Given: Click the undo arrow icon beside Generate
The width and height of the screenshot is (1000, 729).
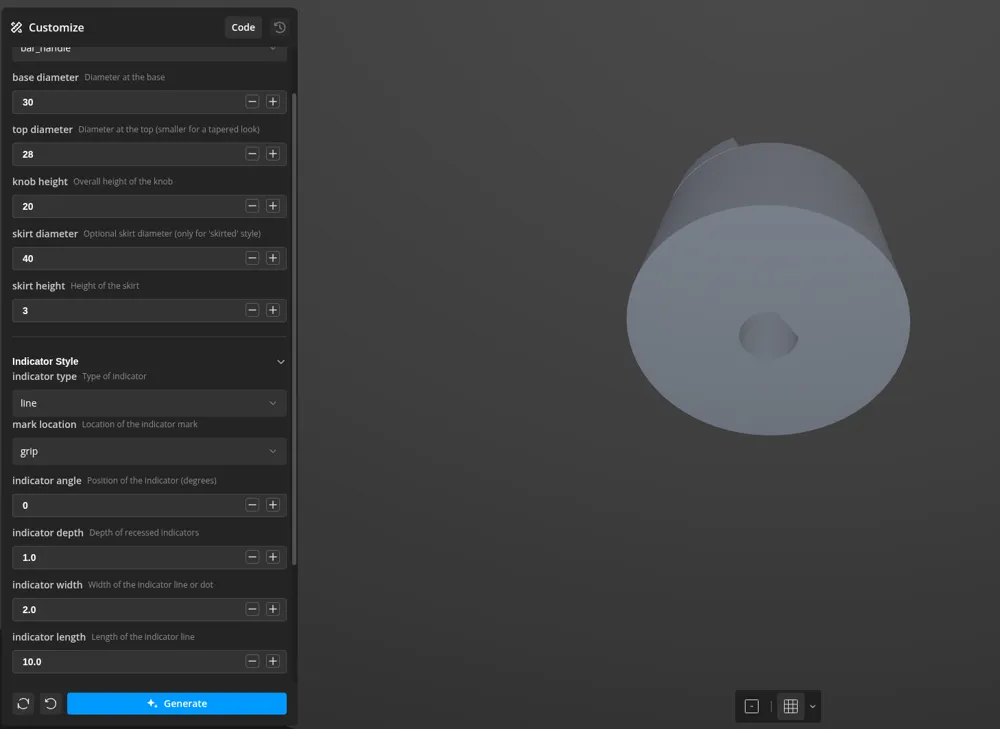Looking at the screenshot, I should coord(51,703).
